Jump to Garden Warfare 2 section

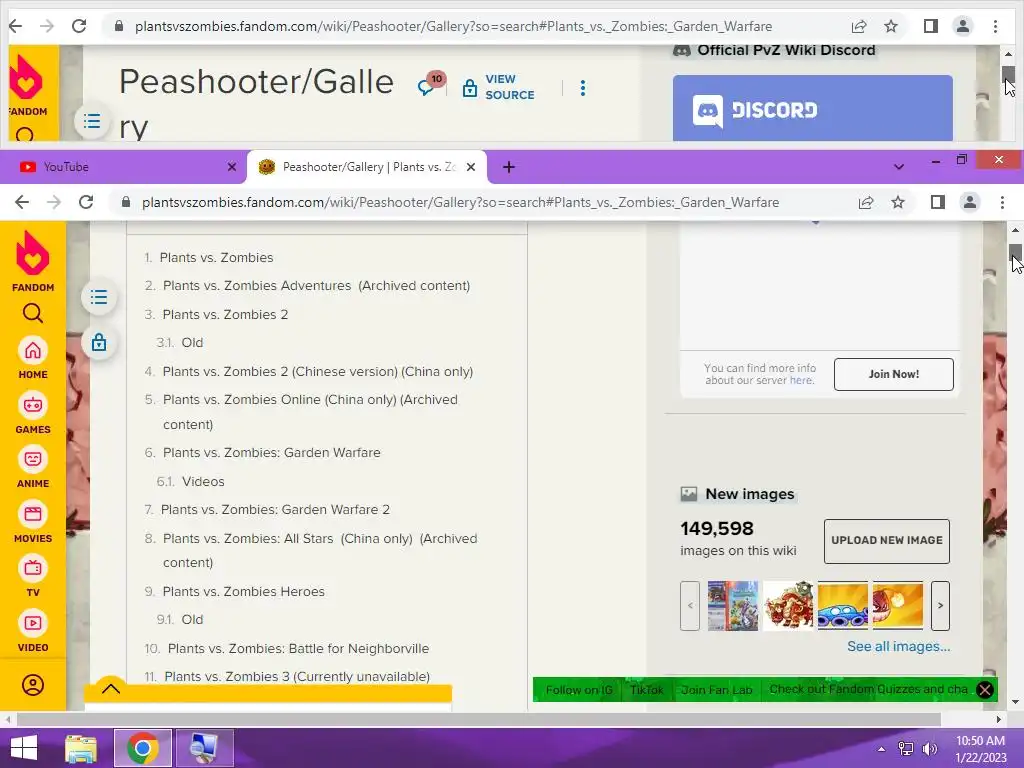(275, 509)
